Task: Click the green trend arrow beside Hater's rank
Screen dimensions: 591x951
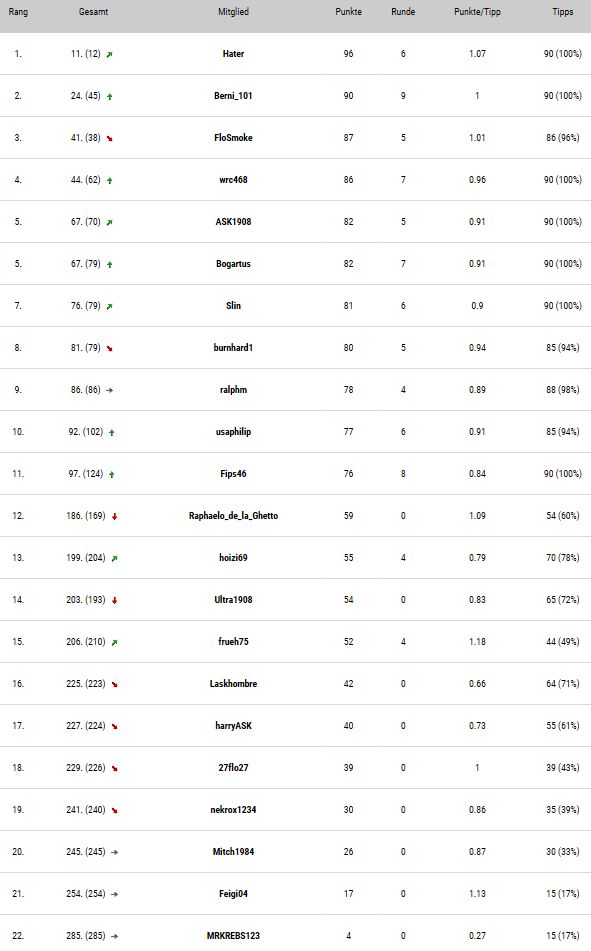Action: pos(109,55)
